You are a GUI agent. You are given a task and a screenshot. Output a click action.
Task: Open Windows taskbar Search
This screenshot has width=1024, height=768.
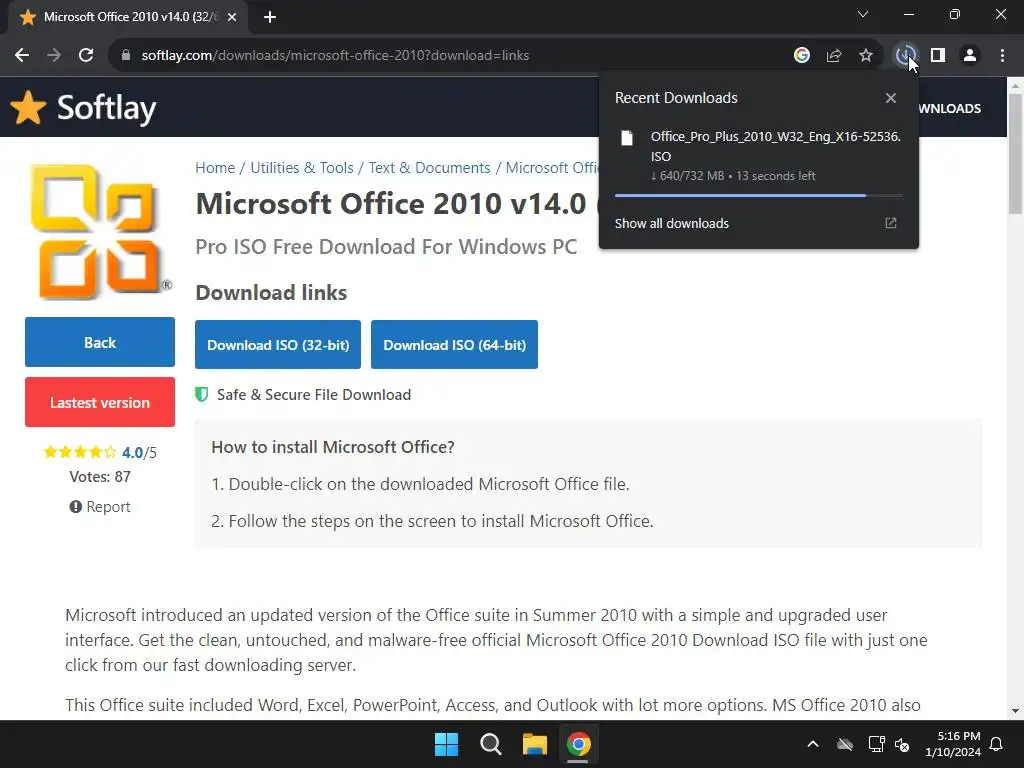[490, 744]
